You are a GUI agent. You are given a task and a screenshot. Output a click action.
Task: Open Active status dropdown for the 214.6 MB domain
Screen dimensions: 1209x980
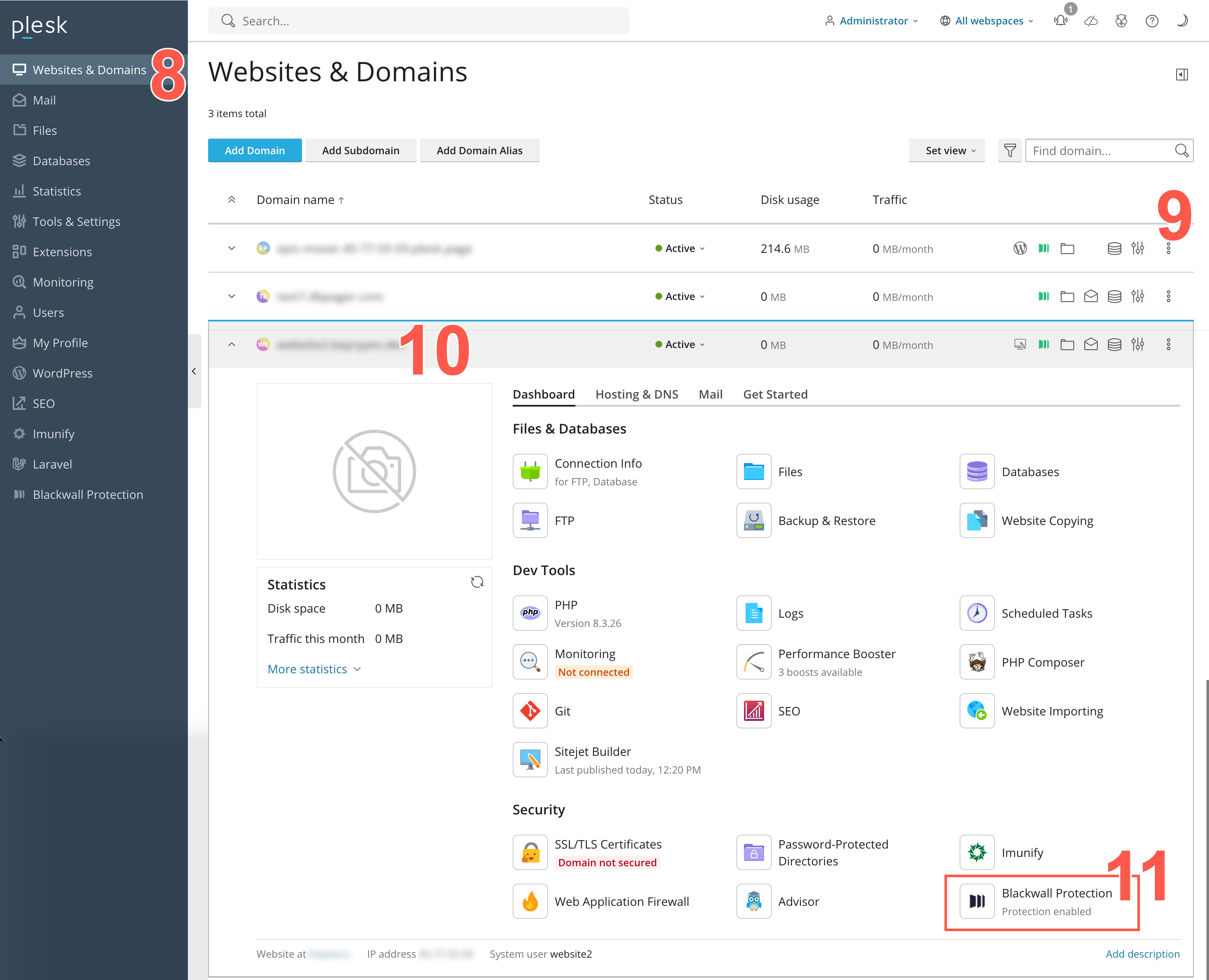(x=680, y=249)
